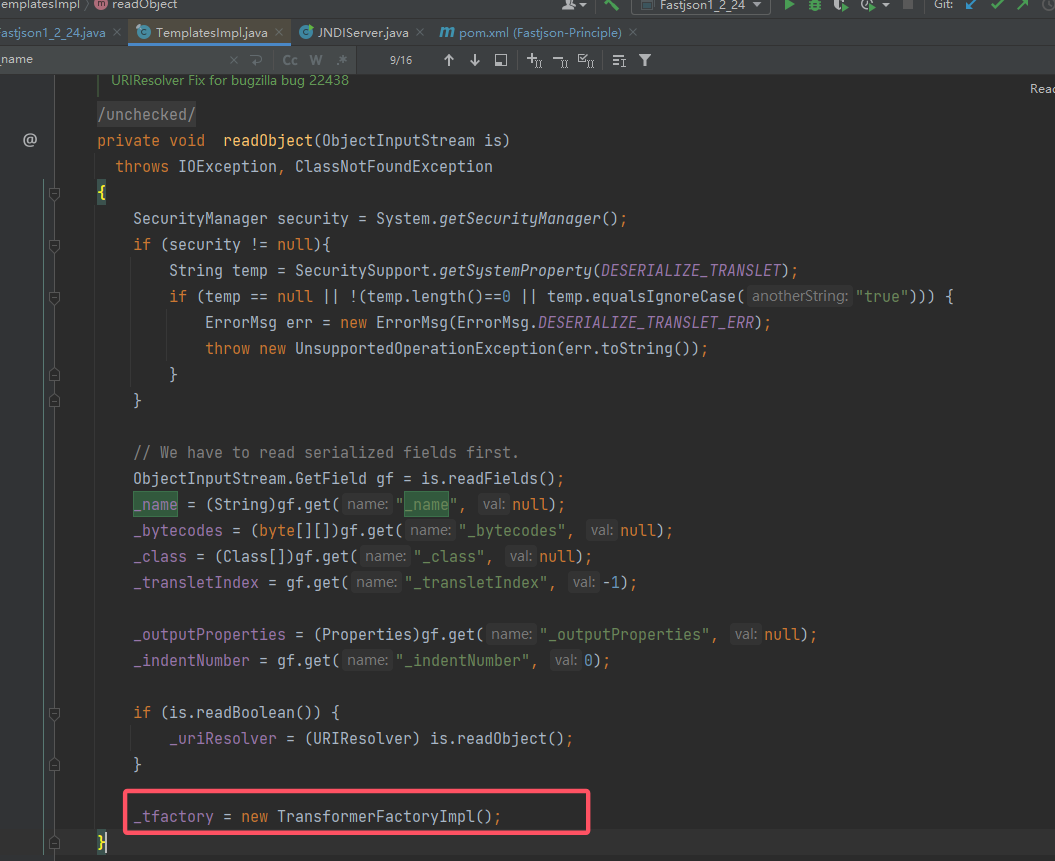The height and width of the screenshot is (861, 1055).
Task: Expand the profiler run options arrow
Action: (885, 5)
